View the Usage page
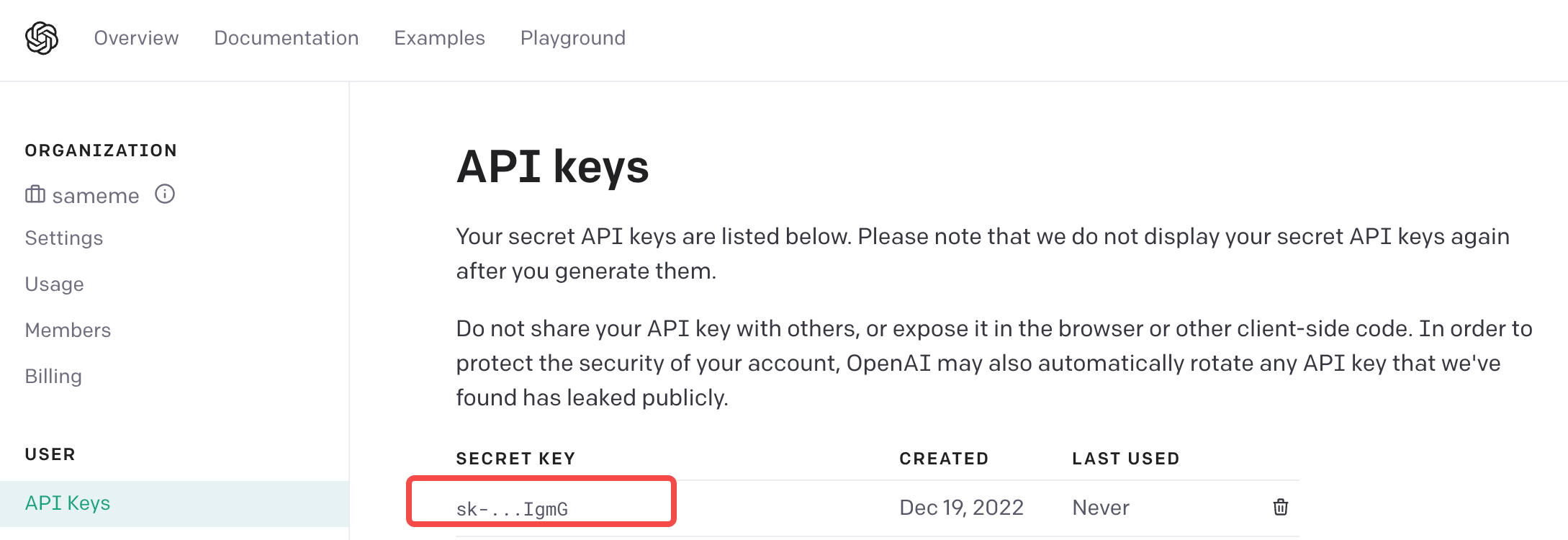1568x540 pixels. pyautogui.click(x=55, y=284)
